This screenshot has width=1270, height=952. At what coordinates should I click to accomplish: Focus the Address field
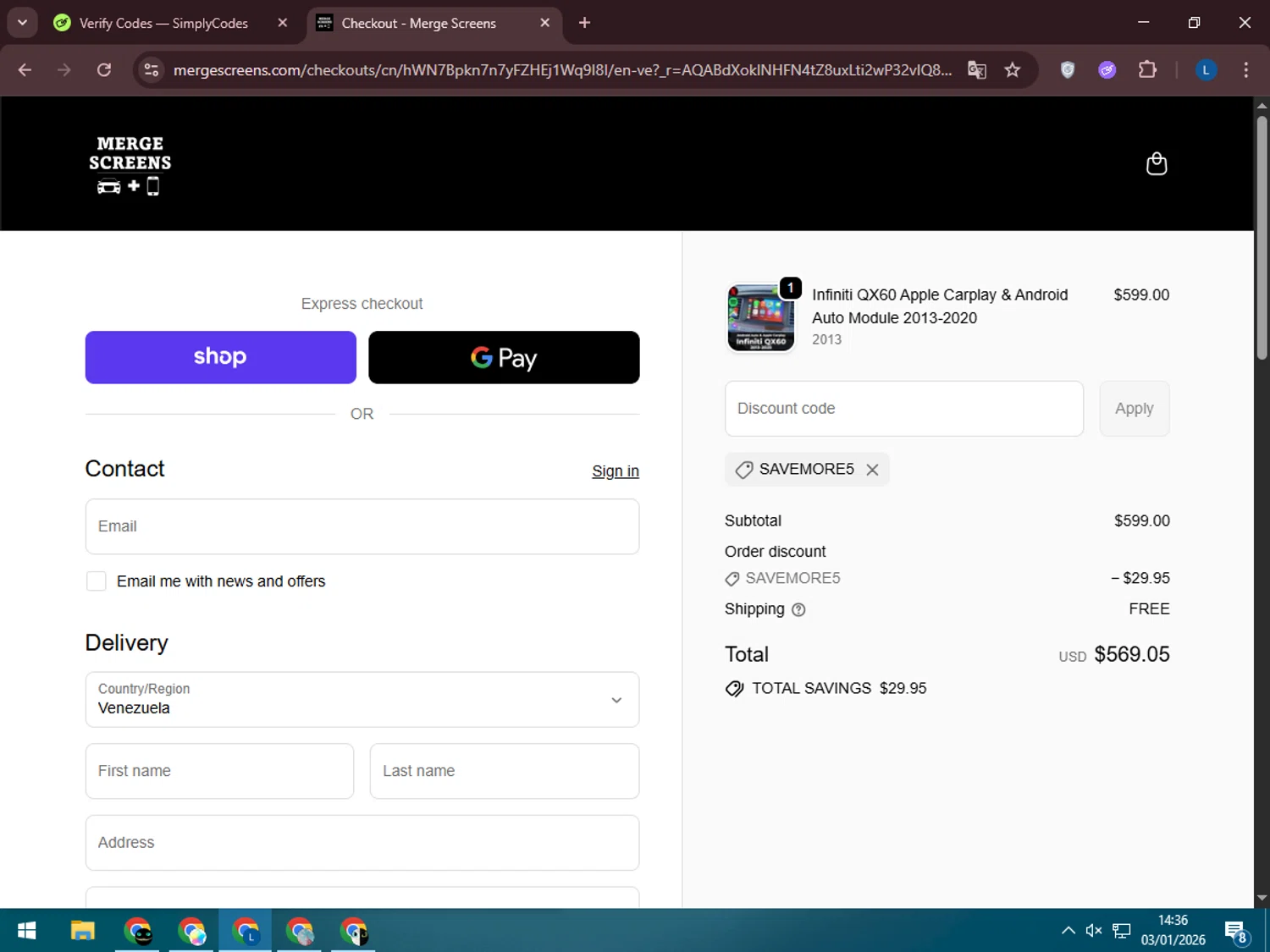362,843
